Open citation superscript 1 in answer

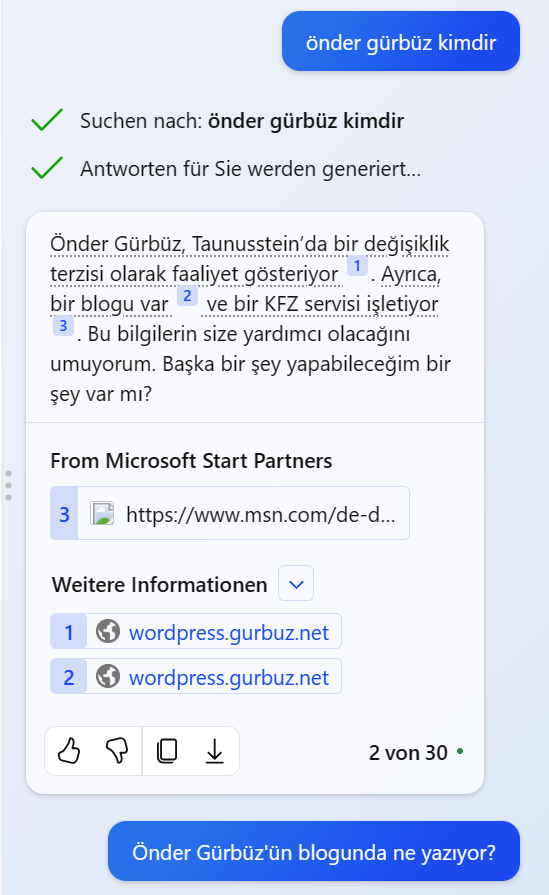(x=357, y=265)
